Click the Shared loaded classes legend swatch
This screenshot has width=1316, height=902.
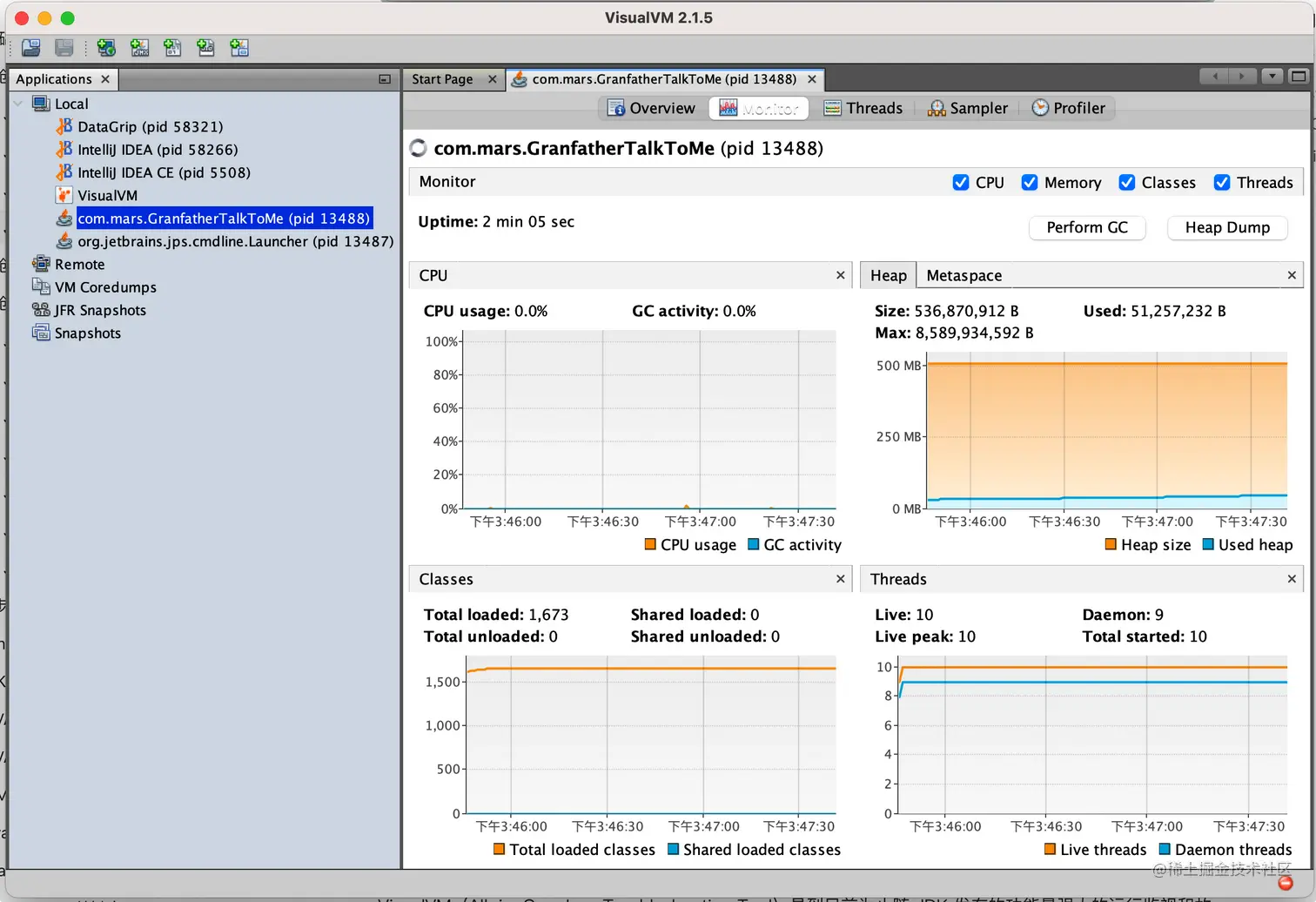673,849
